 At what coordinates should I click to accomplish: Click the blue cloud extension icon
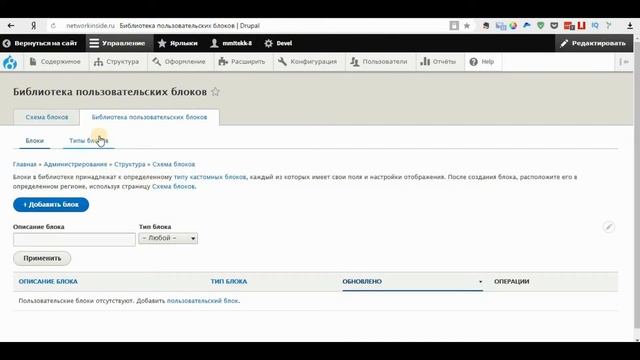527,26
